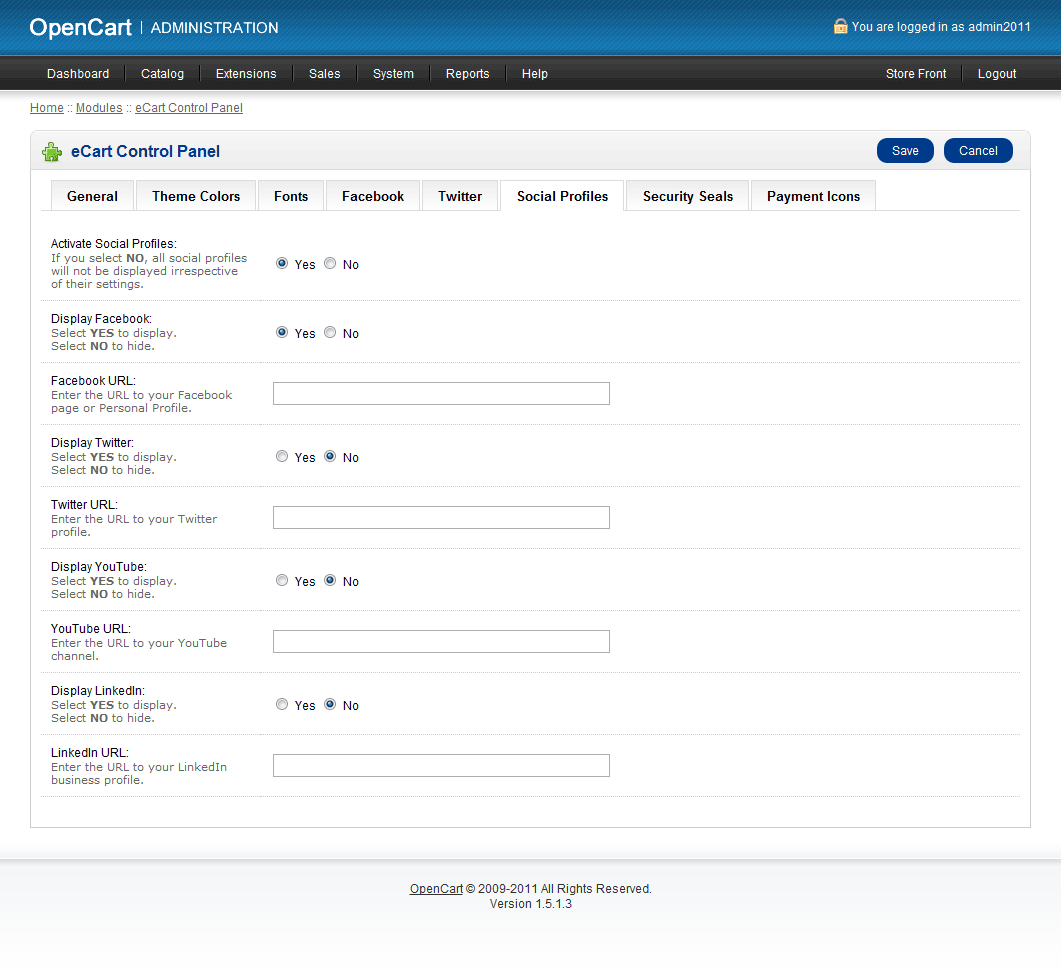The height and width of the screenshot is (970, 1061).
Task: Switch to the Twitter tab
Action: coord(460,196)
